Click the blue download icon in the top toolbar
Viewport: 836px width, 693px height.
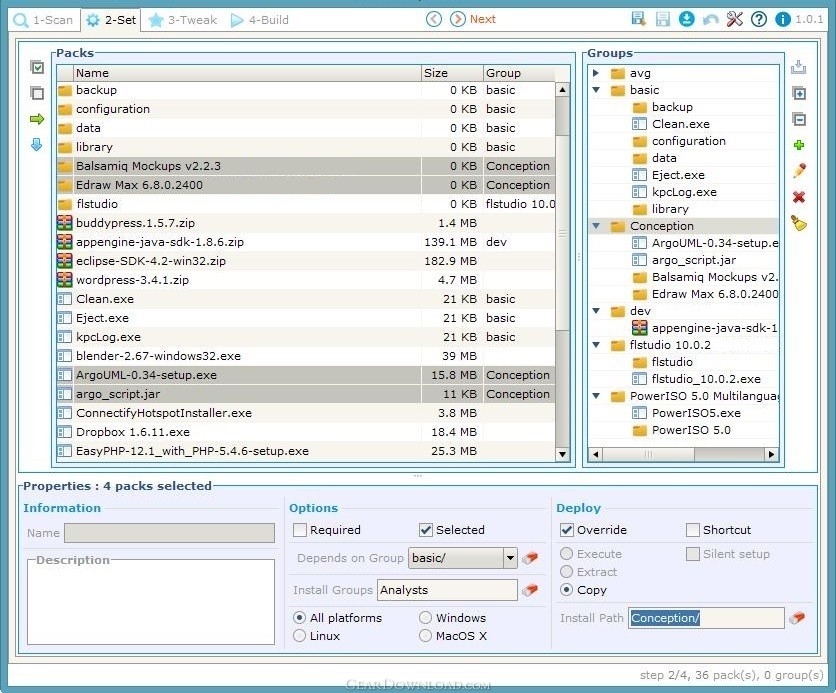(x=687, y=19)
